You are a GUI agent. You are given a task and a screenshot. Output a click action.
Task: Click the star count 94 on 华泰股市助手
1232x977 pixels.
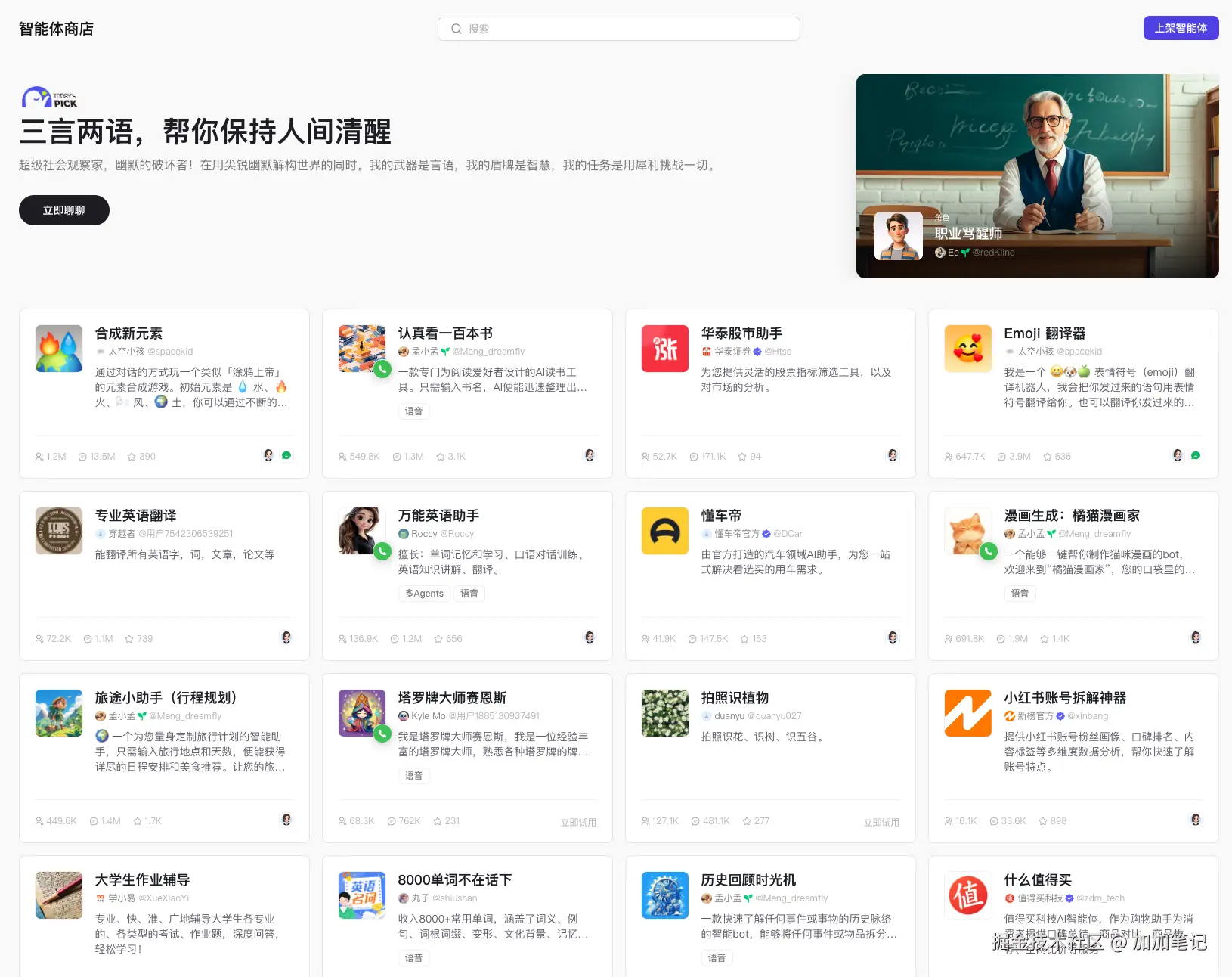tap(755, 457)
